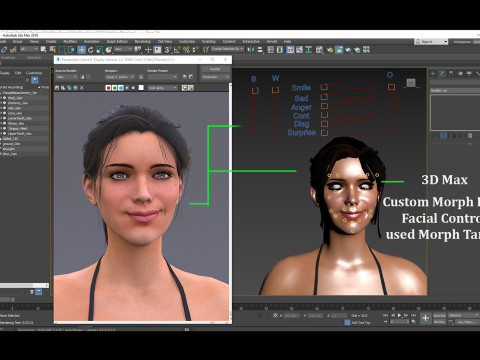Open the Hierarchy panel icon
The width and height of the screenshot is (480, 360).
coord(451,73)
